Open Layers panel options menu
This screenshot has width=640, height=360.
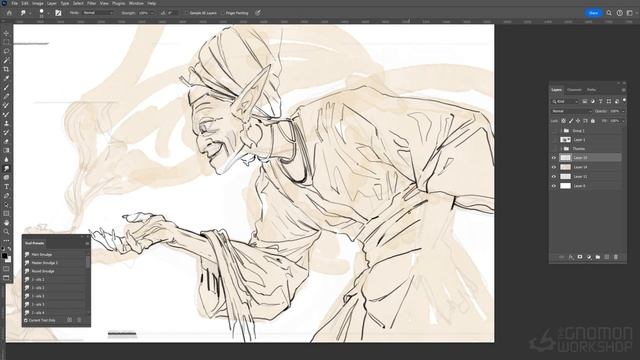[623, 90]
